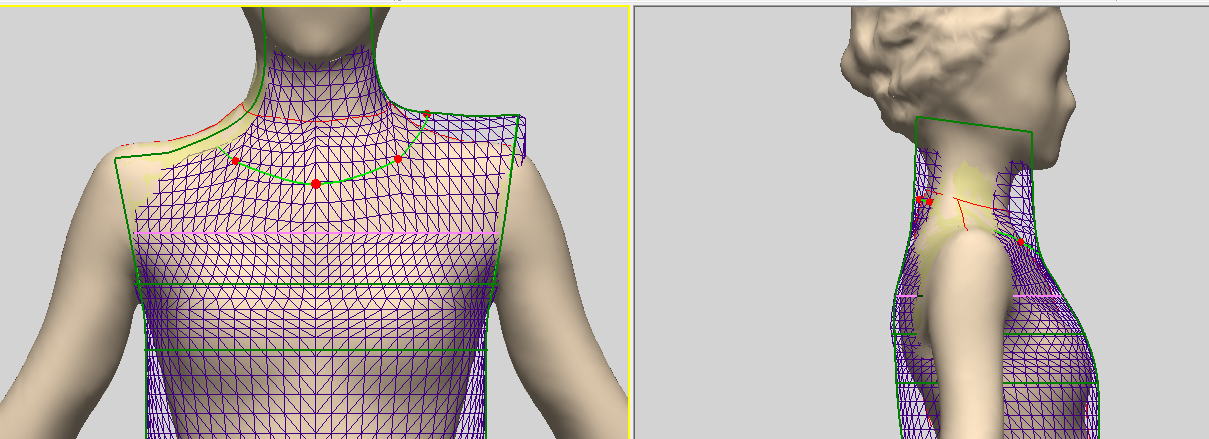Pick left red point on green neckline curve
Image resolution: width=1209 pixels, height=439 pixels.
[x=235, y=161]
